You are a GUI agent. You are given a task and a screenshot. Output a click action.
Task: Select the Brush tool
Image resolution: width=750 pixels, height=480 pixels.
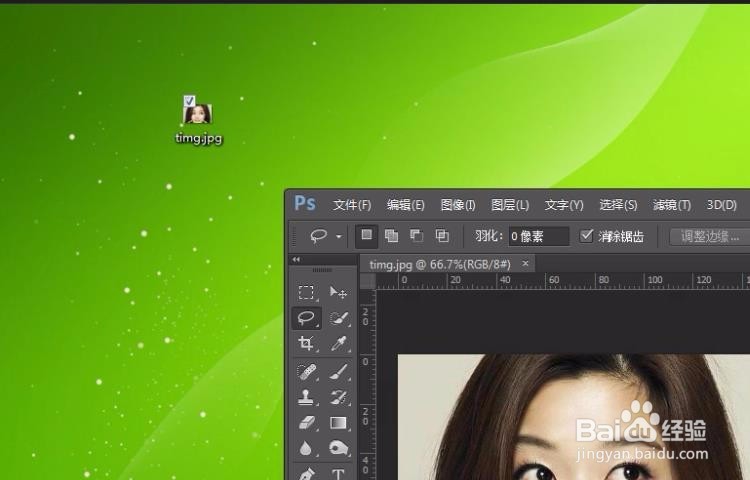point(338,372)
